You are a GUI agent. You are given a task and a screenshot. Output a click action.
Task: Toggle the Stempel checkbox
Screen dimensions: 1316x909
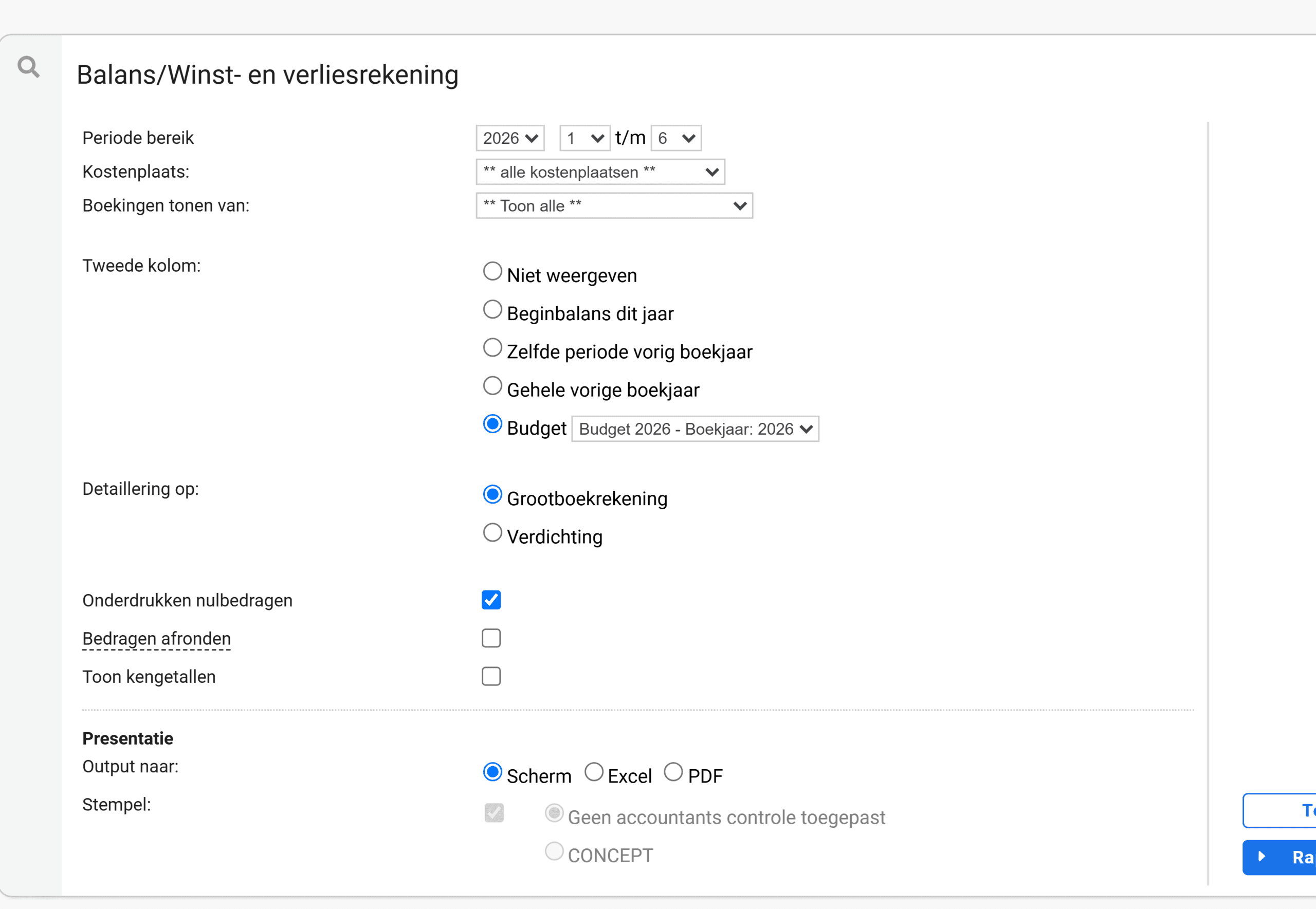pos(494,813)
